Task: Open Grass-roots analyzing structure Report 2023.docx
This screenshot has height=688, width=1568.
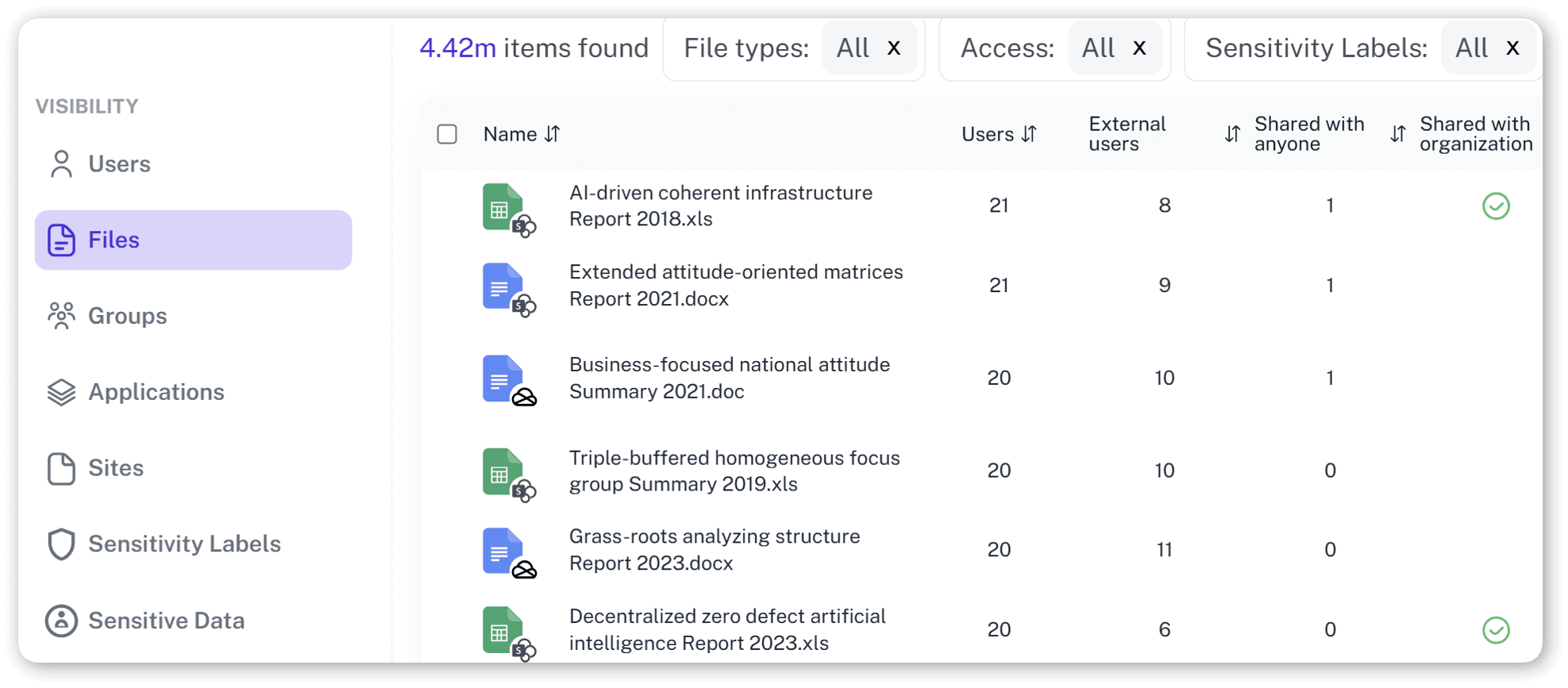Action: (x=714, y=549)
